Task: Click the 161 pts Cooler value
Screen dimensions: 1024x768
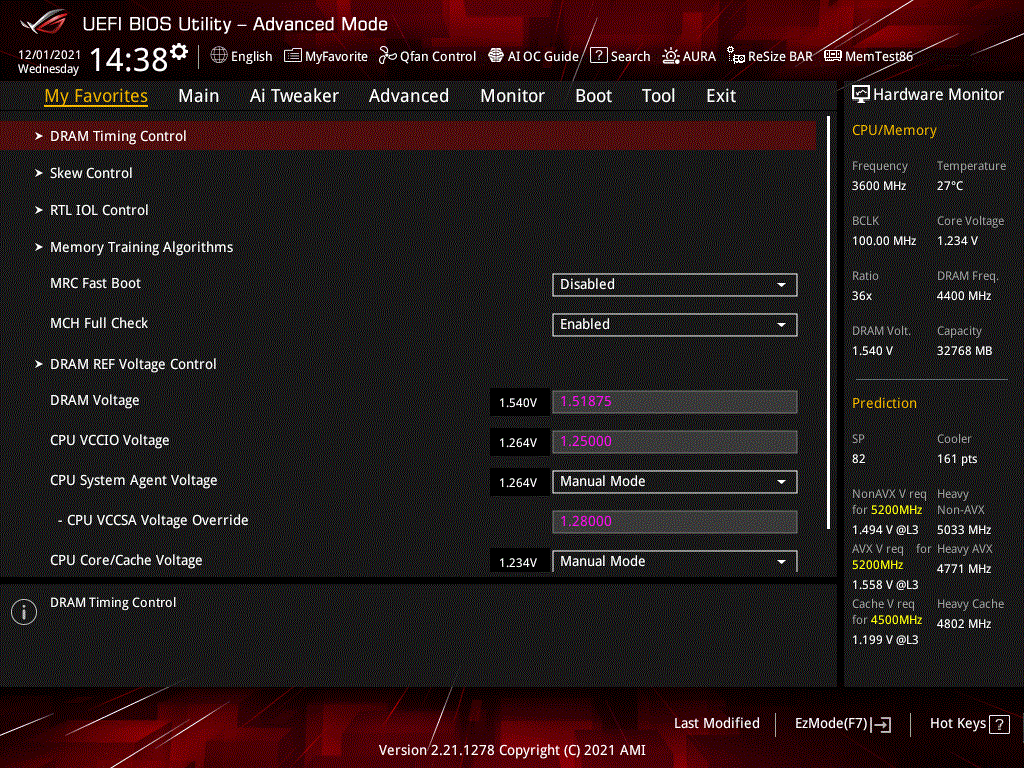Action: pyautogui.click(x=957, y=459)
